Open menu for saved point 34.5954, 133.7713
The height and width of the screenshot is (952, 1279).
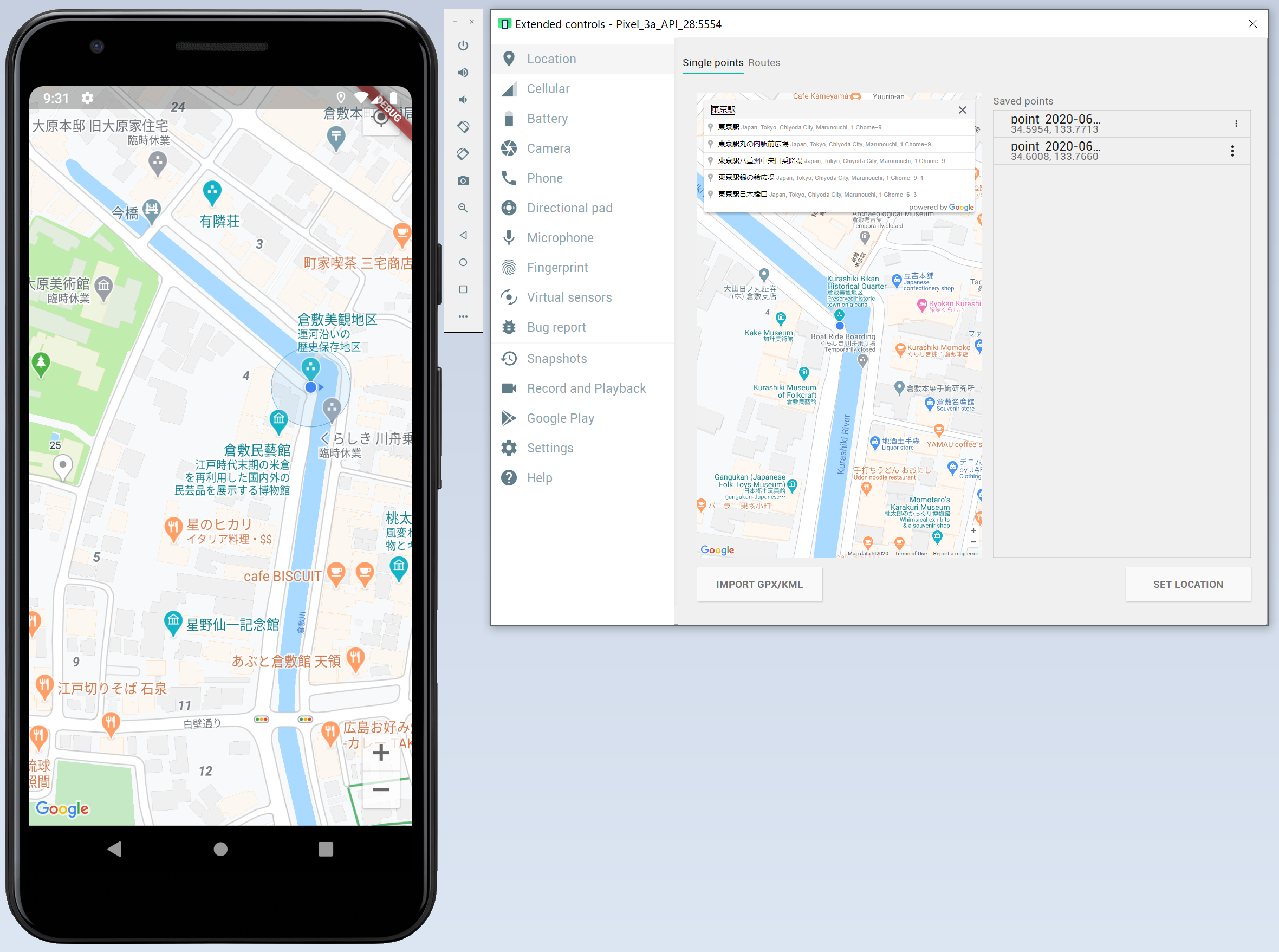click(x=1236, y=124)
